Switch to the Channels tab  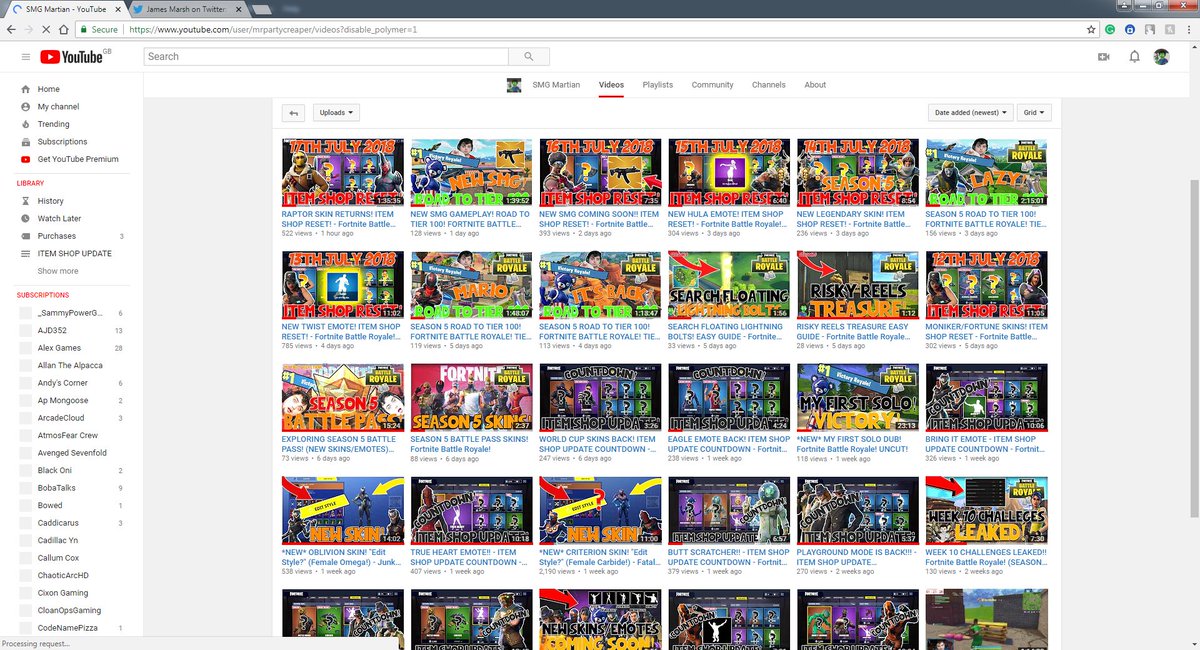pyautogui.click(x=769, y=85)
